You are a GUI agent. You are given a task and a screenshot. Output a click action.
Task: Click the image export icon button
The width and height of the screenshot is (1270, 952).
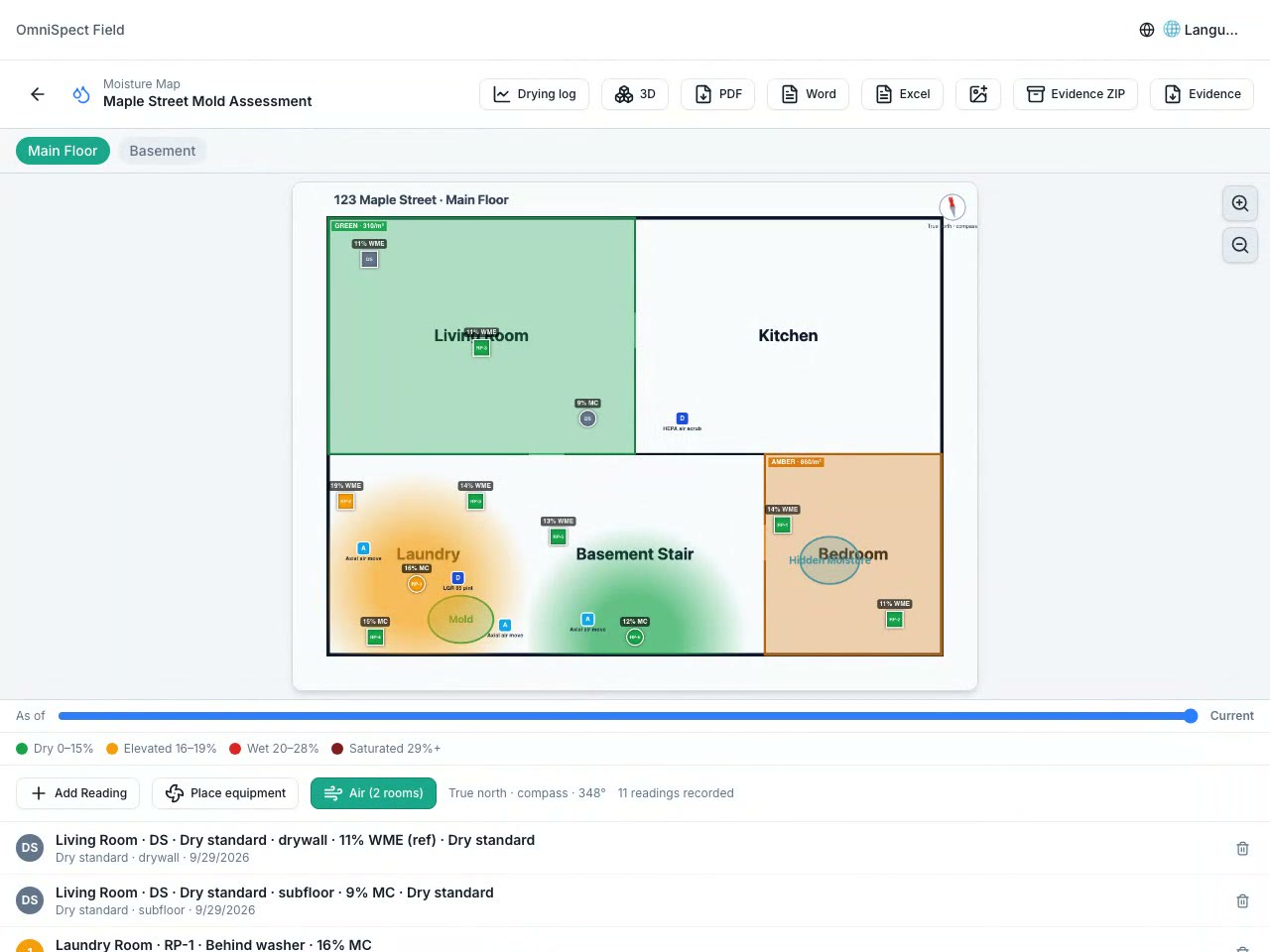(x=978, y=94)
